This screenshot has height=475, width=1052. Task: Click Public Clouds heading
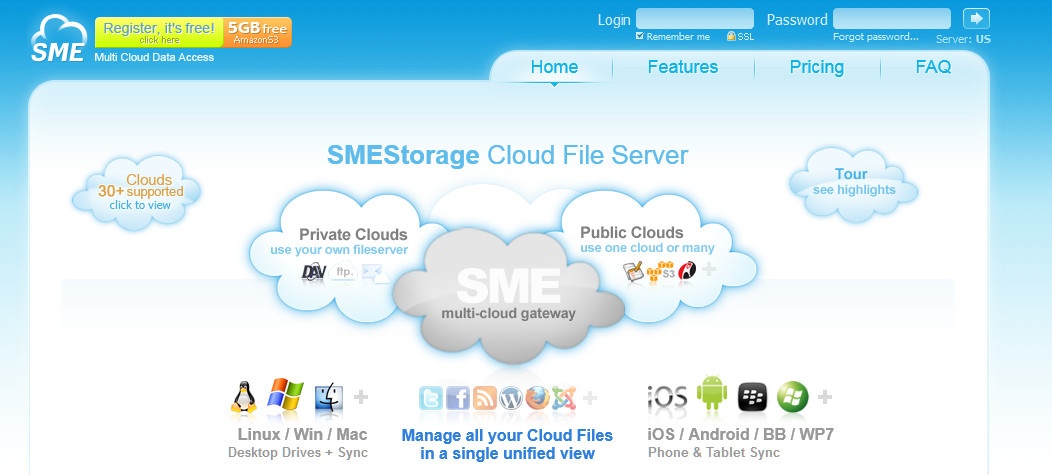pyautogui.click(x=631, y=232)
